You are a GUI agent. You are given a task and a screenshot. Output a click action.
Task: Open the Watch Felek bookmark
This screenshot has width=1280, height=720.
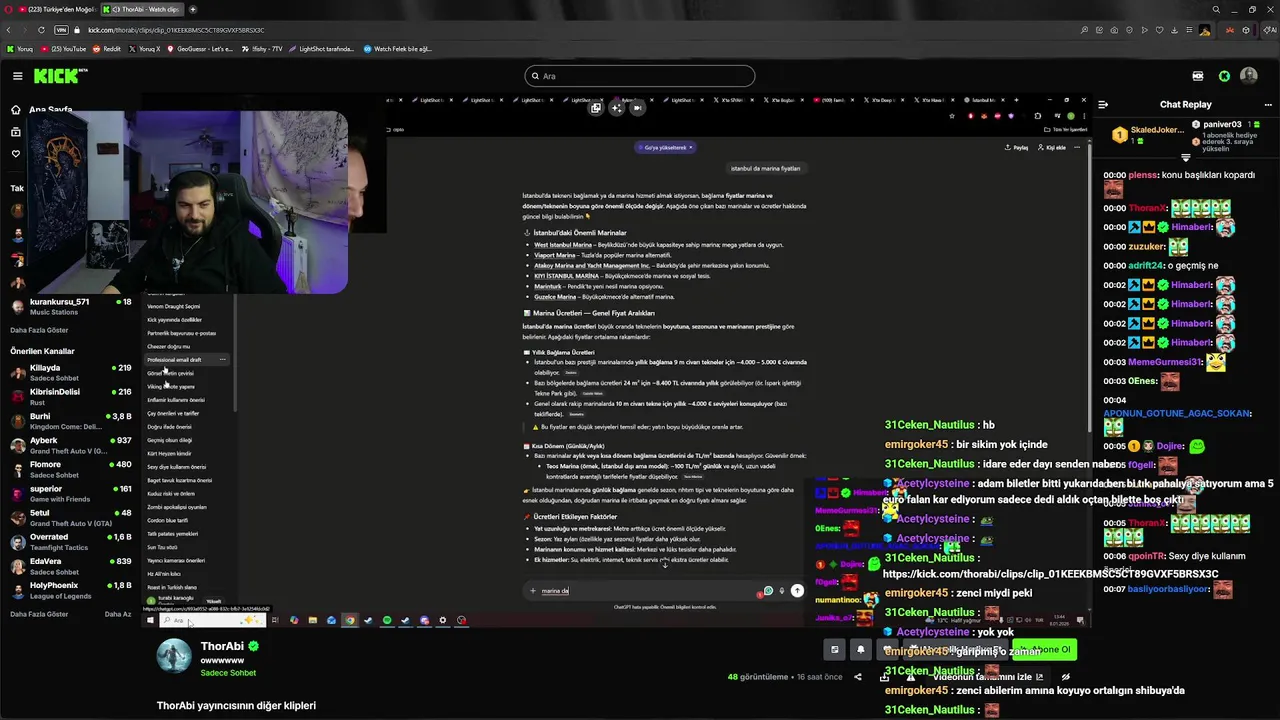[397, 48]
